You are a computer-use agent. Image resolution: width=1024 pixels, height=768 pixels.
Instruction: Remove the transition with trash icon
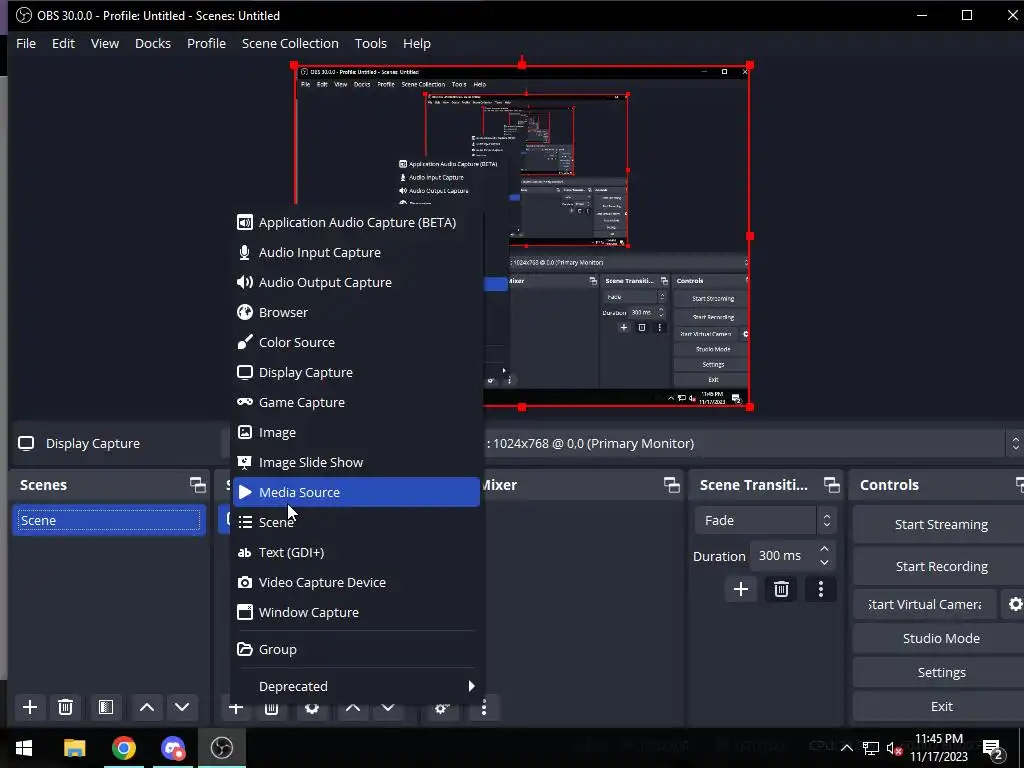click(x=781, y=589)
